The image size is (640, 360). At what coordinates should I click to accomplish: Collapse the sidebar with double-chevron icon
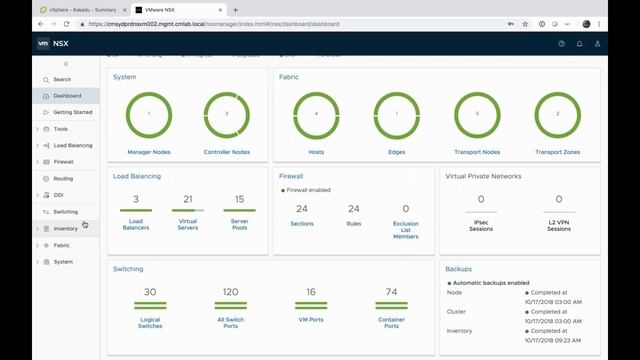point(66,64)
